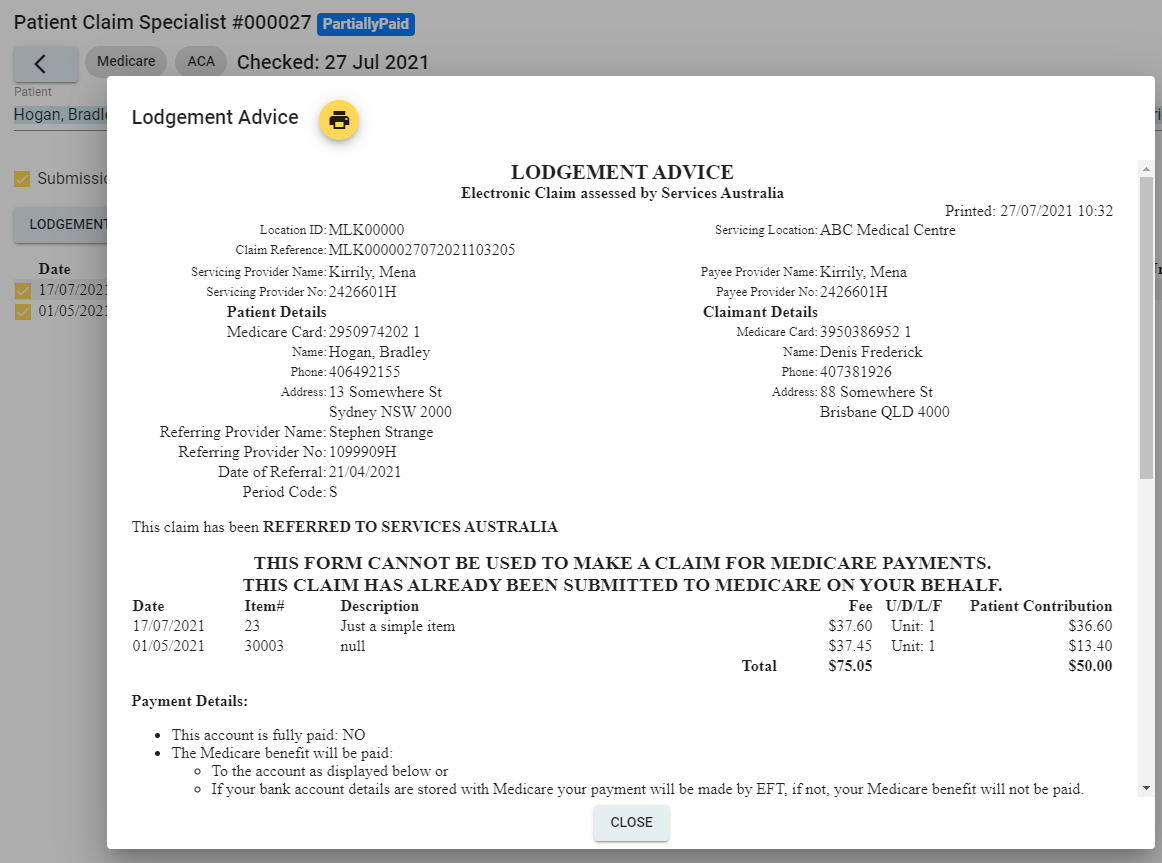This screenshot has height=863, width=1162.
Task: Click the yellow print icon
Action: (339, 119)
